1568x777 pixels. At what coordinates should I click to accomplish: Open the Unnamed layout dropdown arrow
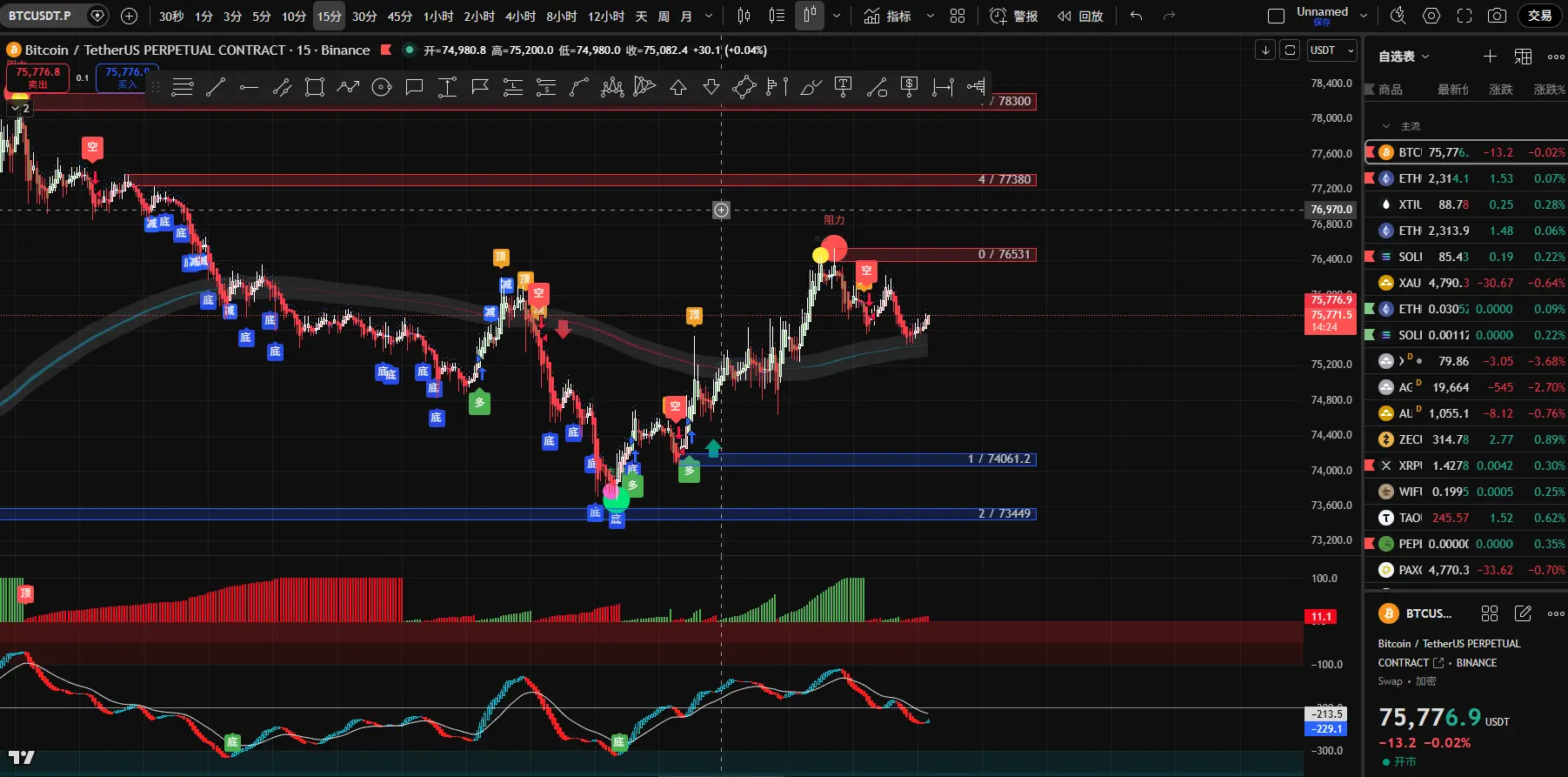pyautogui.click(x=1364, y=16)
